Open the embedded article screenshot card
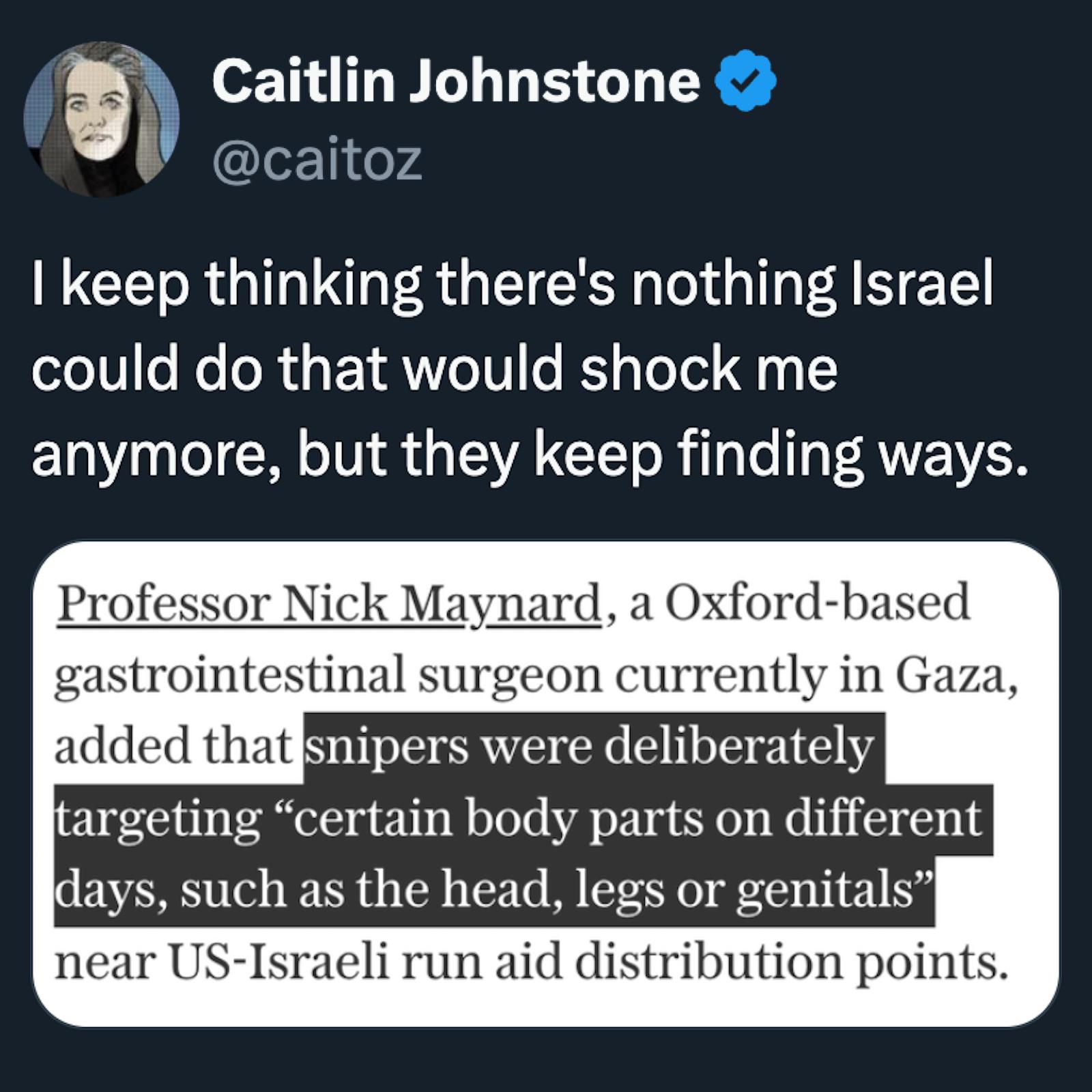This screenshot has height=1092, width=1092. click(x=546, y=784)
